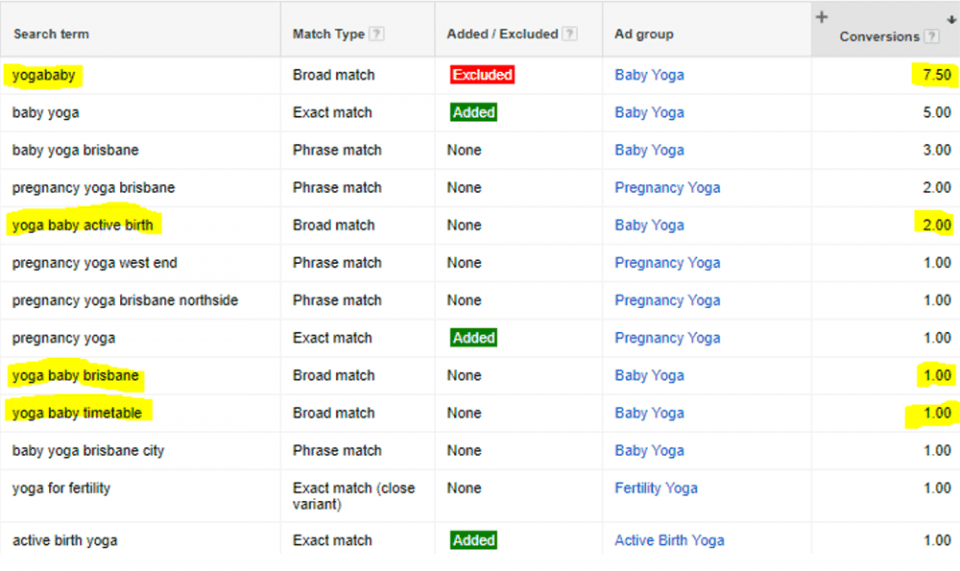Click the help icon beside Added / Excluded
Viewport: 960px width, 571px height.
point(570,34)
